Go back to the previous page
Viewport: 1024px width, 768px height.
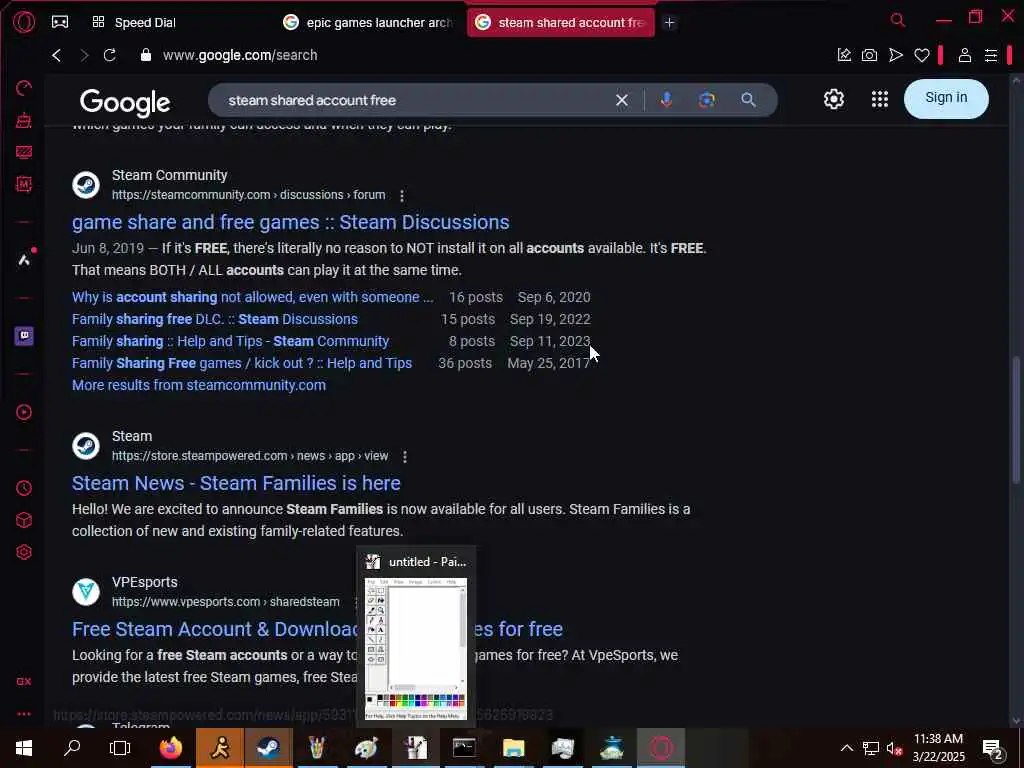57,55
